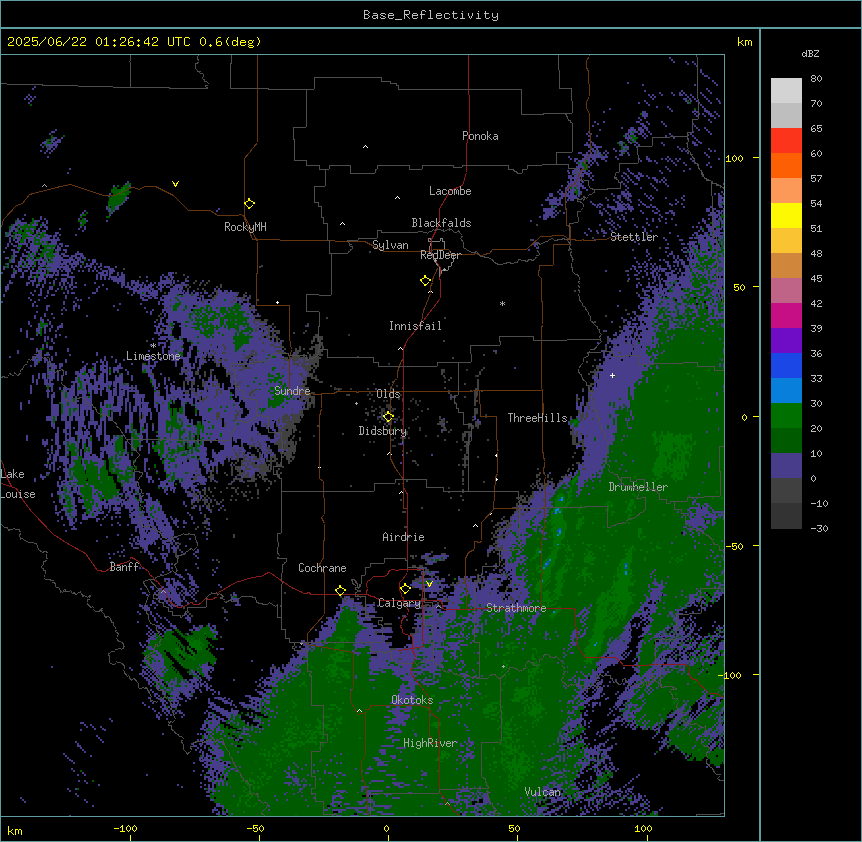Viewport: 862px width, 842px height.
Task: Click the Sylvan label
Action: pos(390,245)
